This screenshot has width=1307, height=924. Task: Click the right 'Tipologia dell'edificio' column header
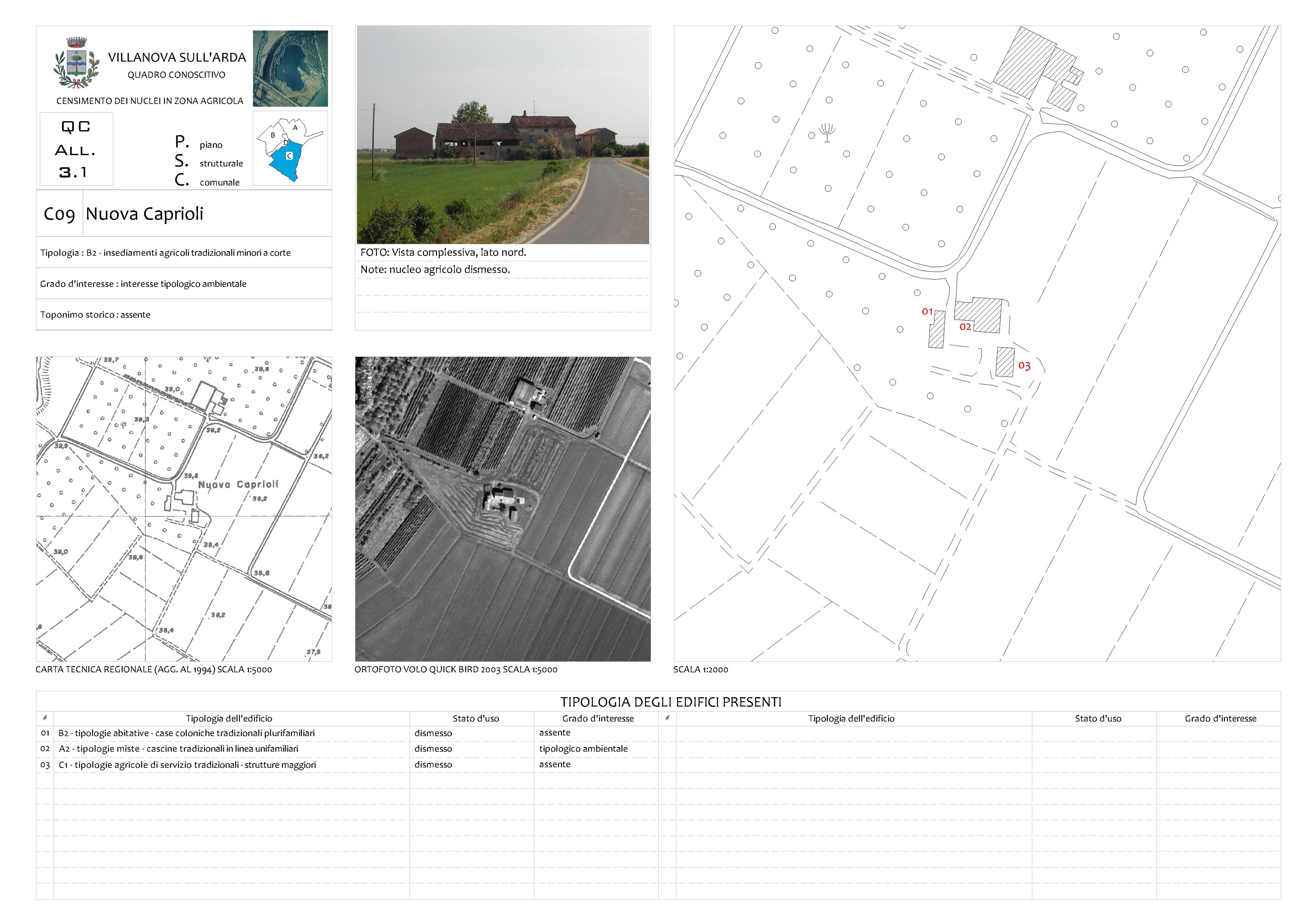[851, 719]
